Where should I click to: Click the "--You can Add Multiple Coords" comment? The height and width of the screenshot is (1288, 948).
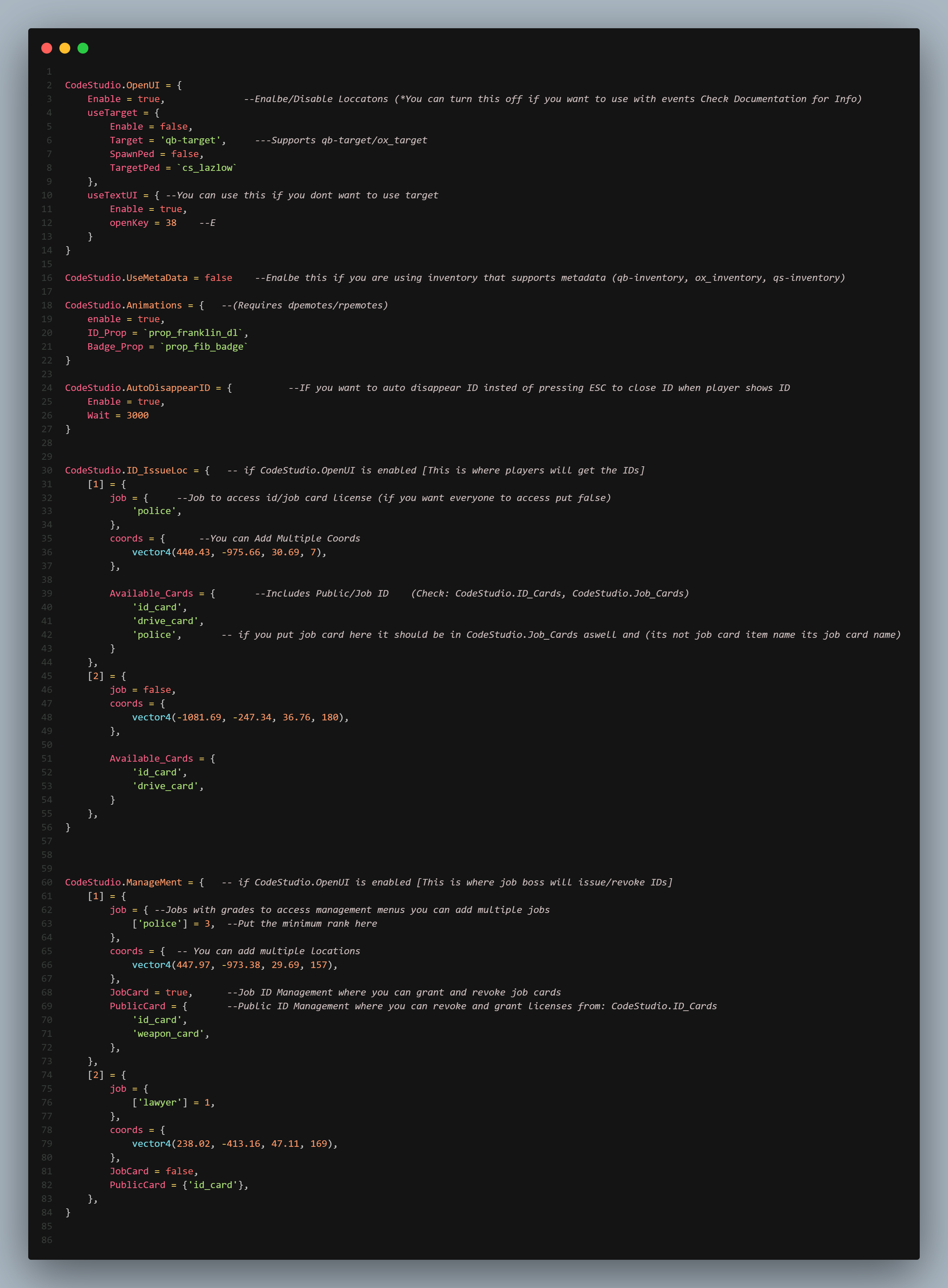[280, 539]
